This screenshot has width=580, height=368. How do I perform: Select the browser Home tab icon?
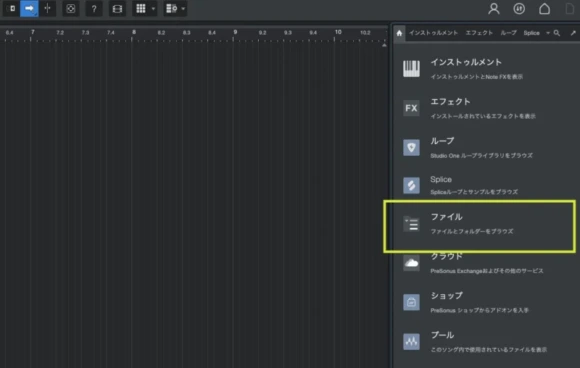[x=399, y=33]
